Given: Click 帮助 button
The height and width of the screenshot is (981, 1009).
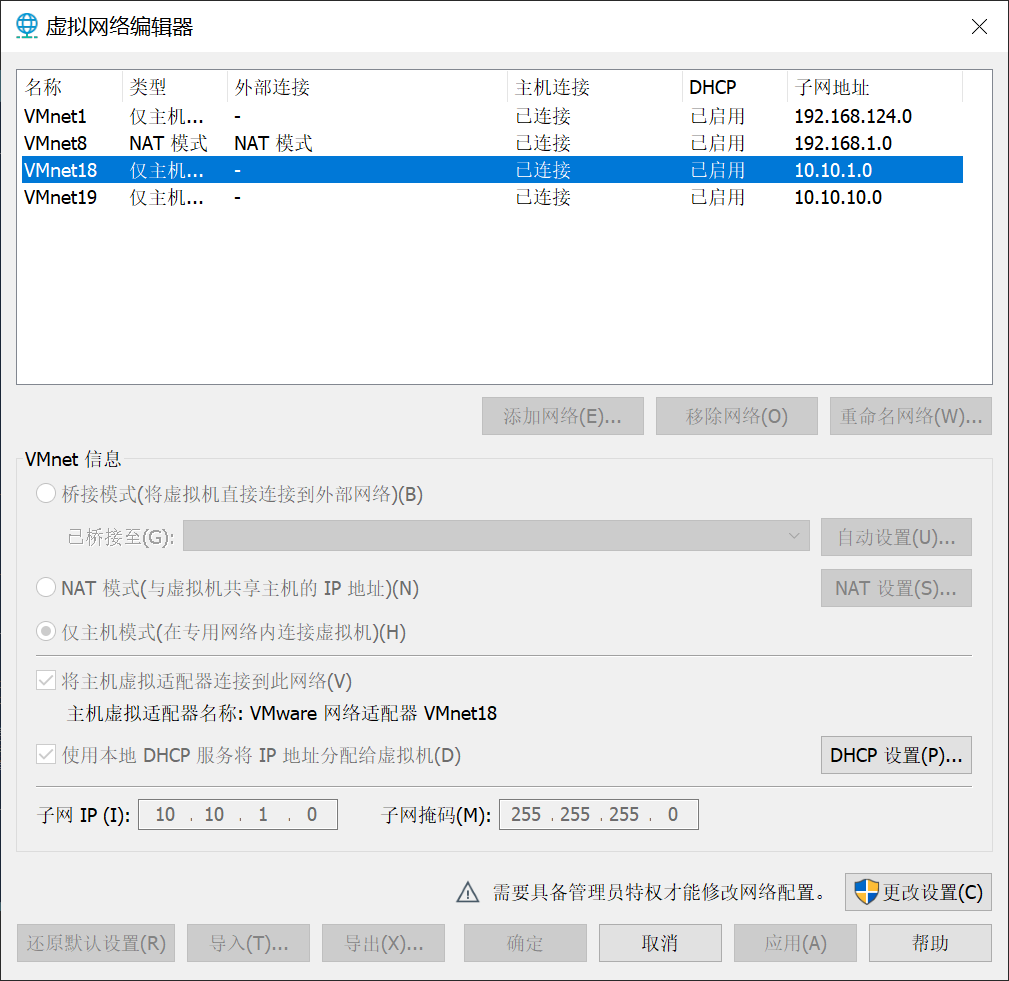Looking at the screenshot, I should 930,944.
